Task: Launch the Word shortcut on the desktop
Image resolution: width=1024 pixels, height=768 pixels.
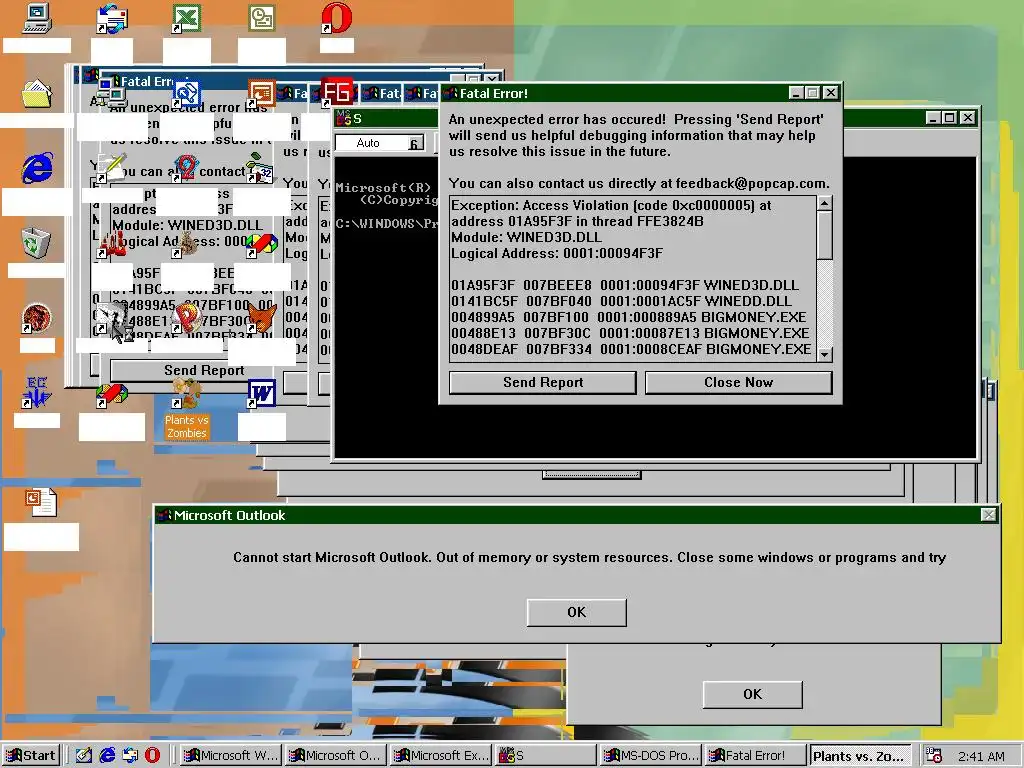Action: pos(261,393)
